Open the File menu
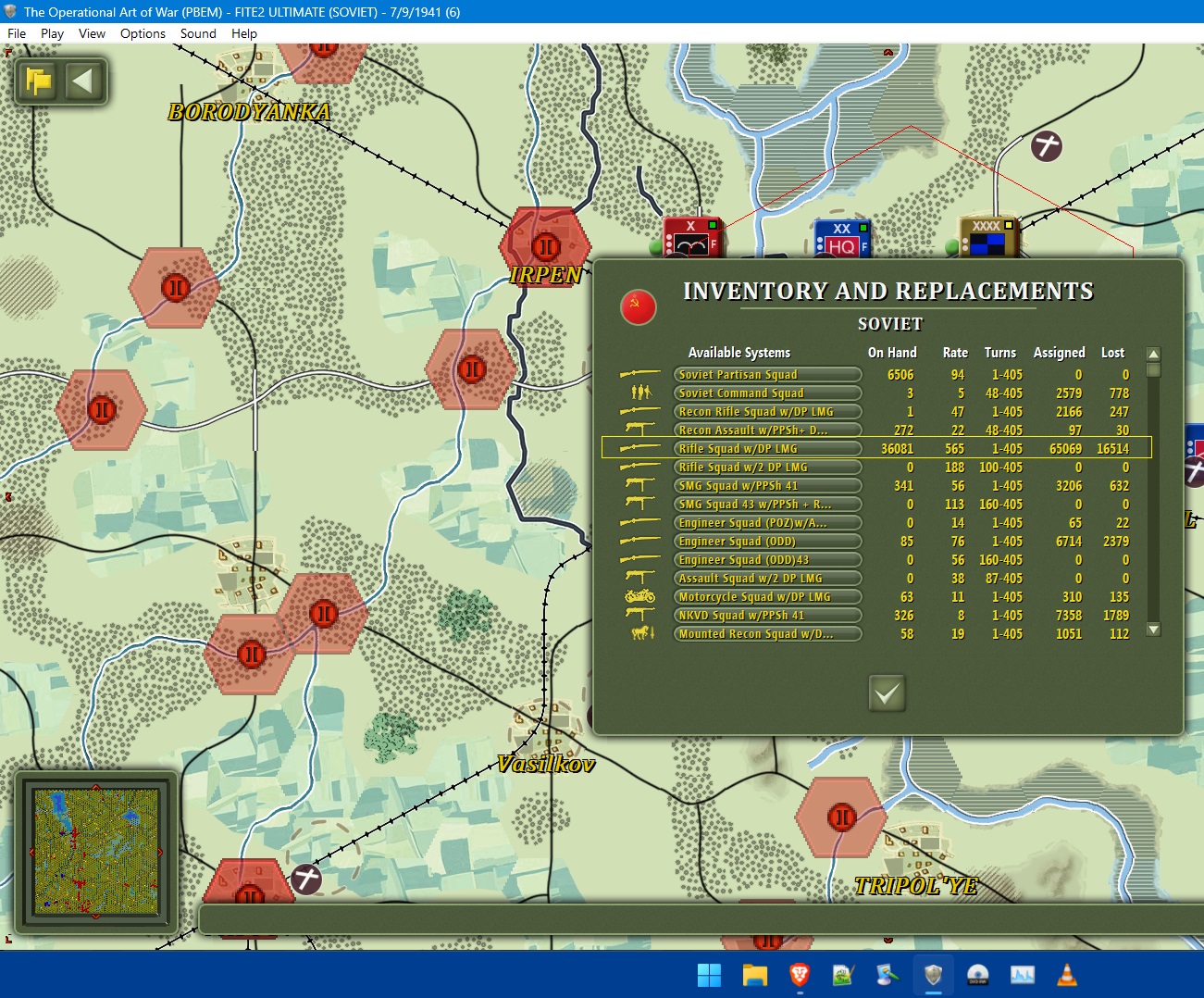The width and height of the screenshot is (1204, 998). pyautogui.click(x=17, y=33)
